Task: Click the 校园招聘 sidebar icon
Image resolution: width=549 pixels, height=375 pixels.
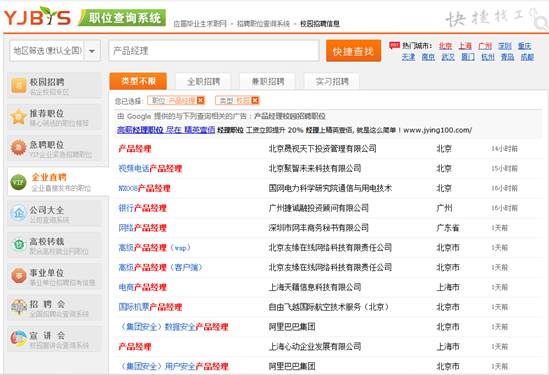Action: click(19, 85)
